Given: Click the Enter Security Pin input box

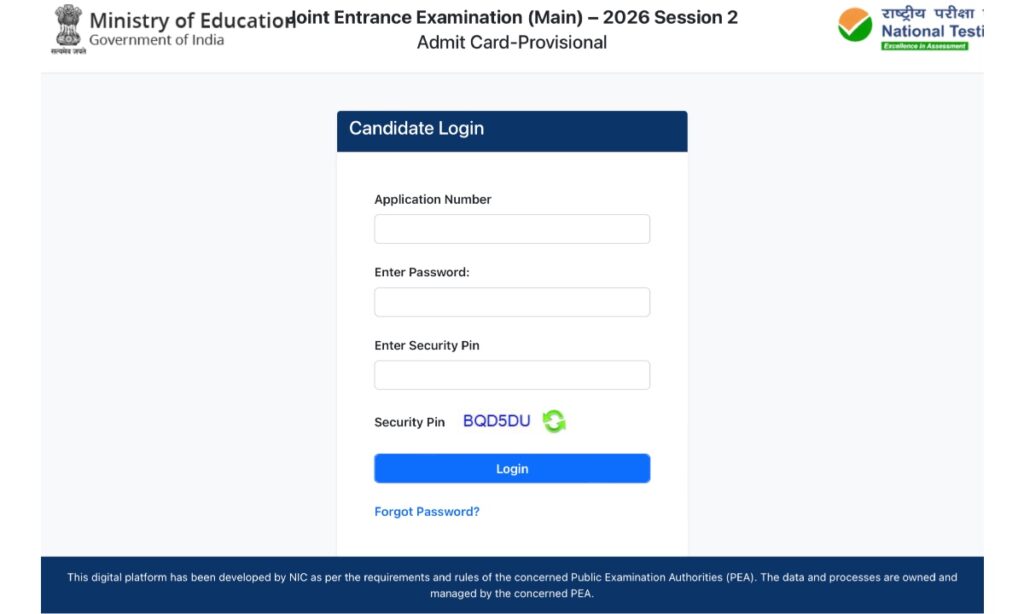Looking at the screenshot, I should (511, 374).
